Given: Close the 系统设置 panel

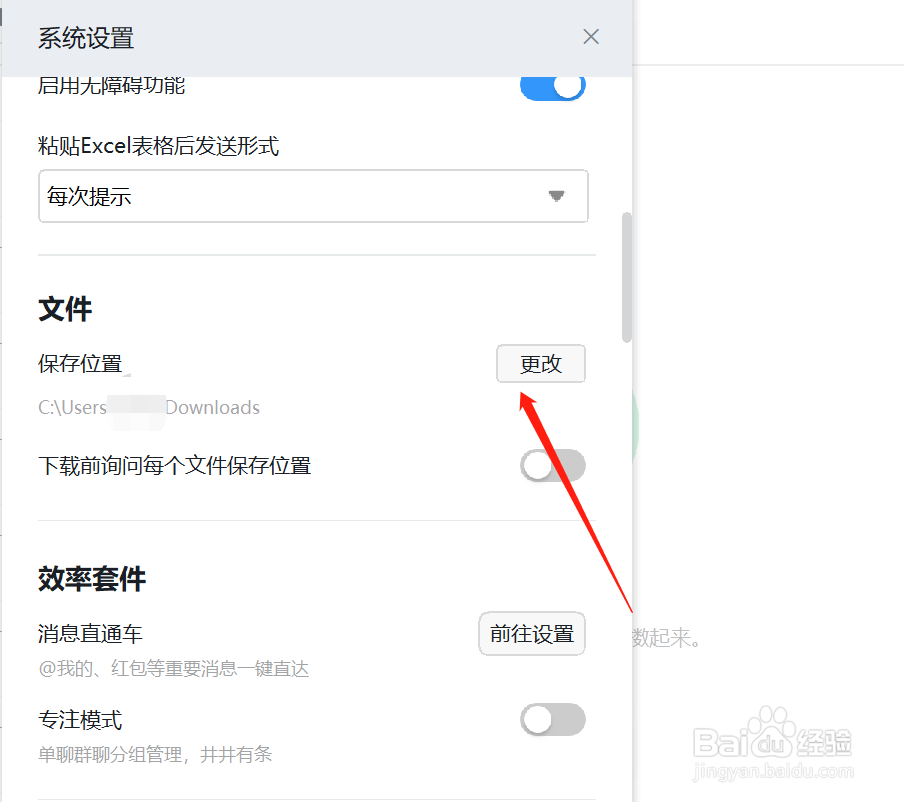Looking at the screenshot, I should [x=591, y=37].
